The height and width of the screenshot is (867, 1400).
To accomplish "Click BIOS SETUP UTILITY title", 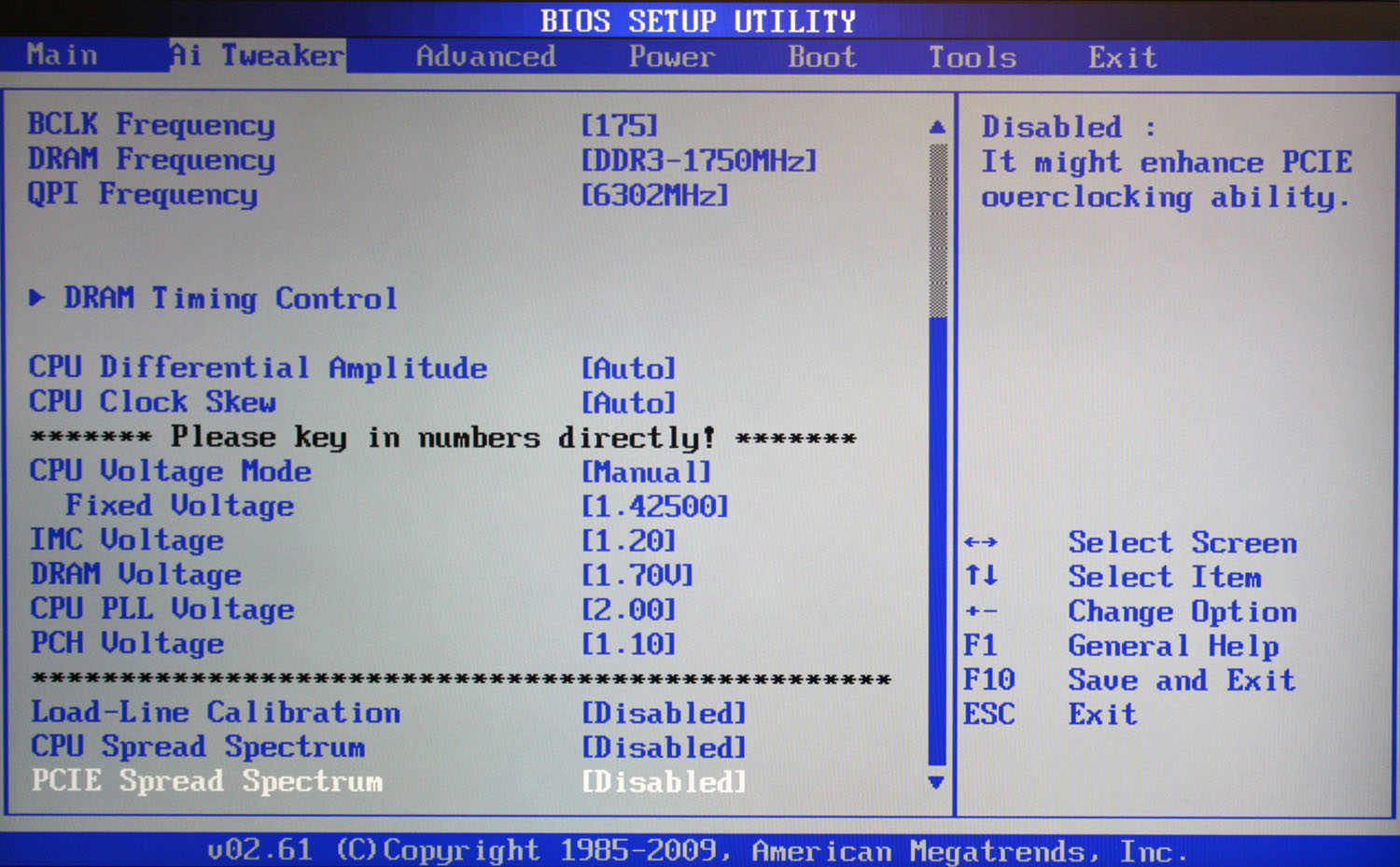I will [698, 21].
